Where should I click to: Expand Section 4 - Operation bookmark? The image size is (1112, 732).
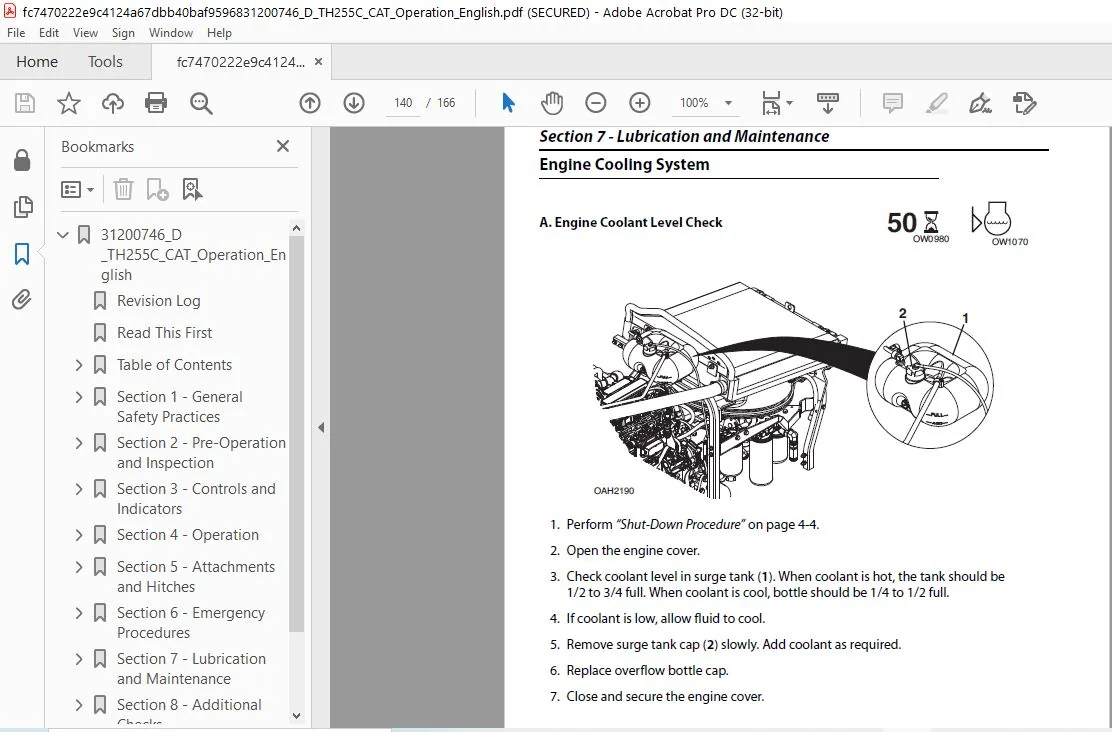click(x=79, y=535)
